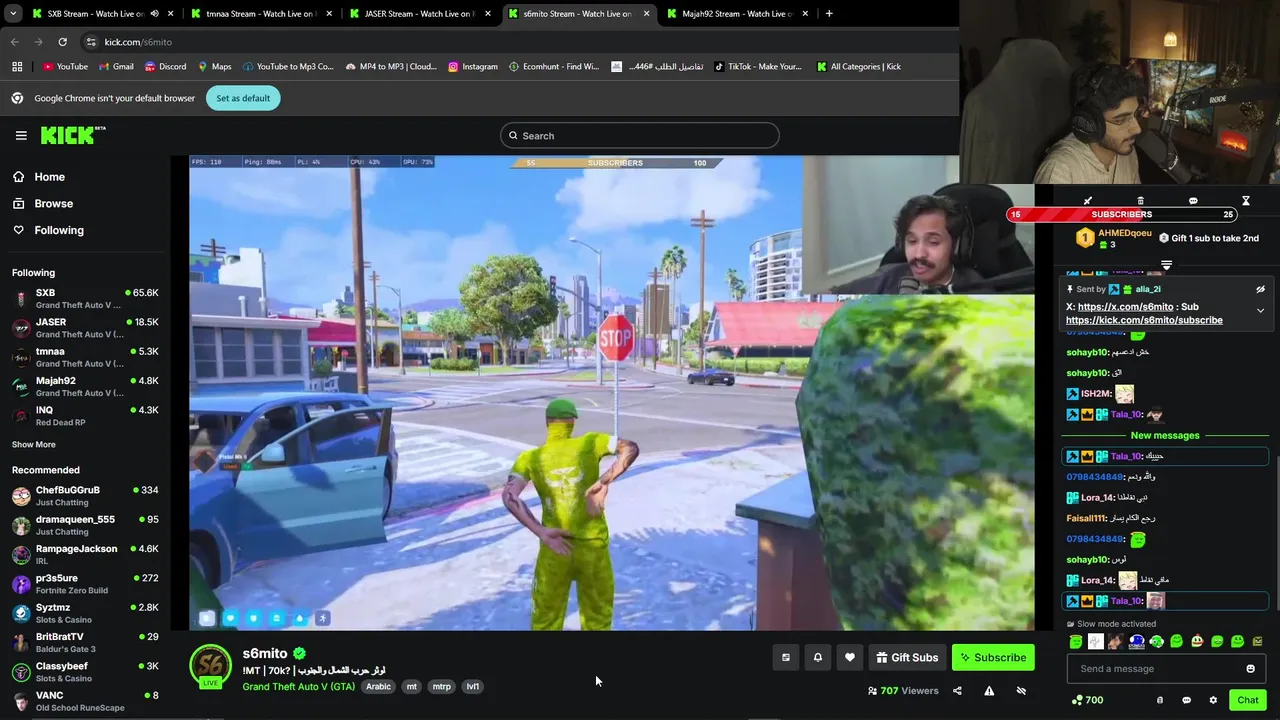The image size is (1280, 720).
Task: Open Chrome apps grid shortcut
Action: click(17, 67)
